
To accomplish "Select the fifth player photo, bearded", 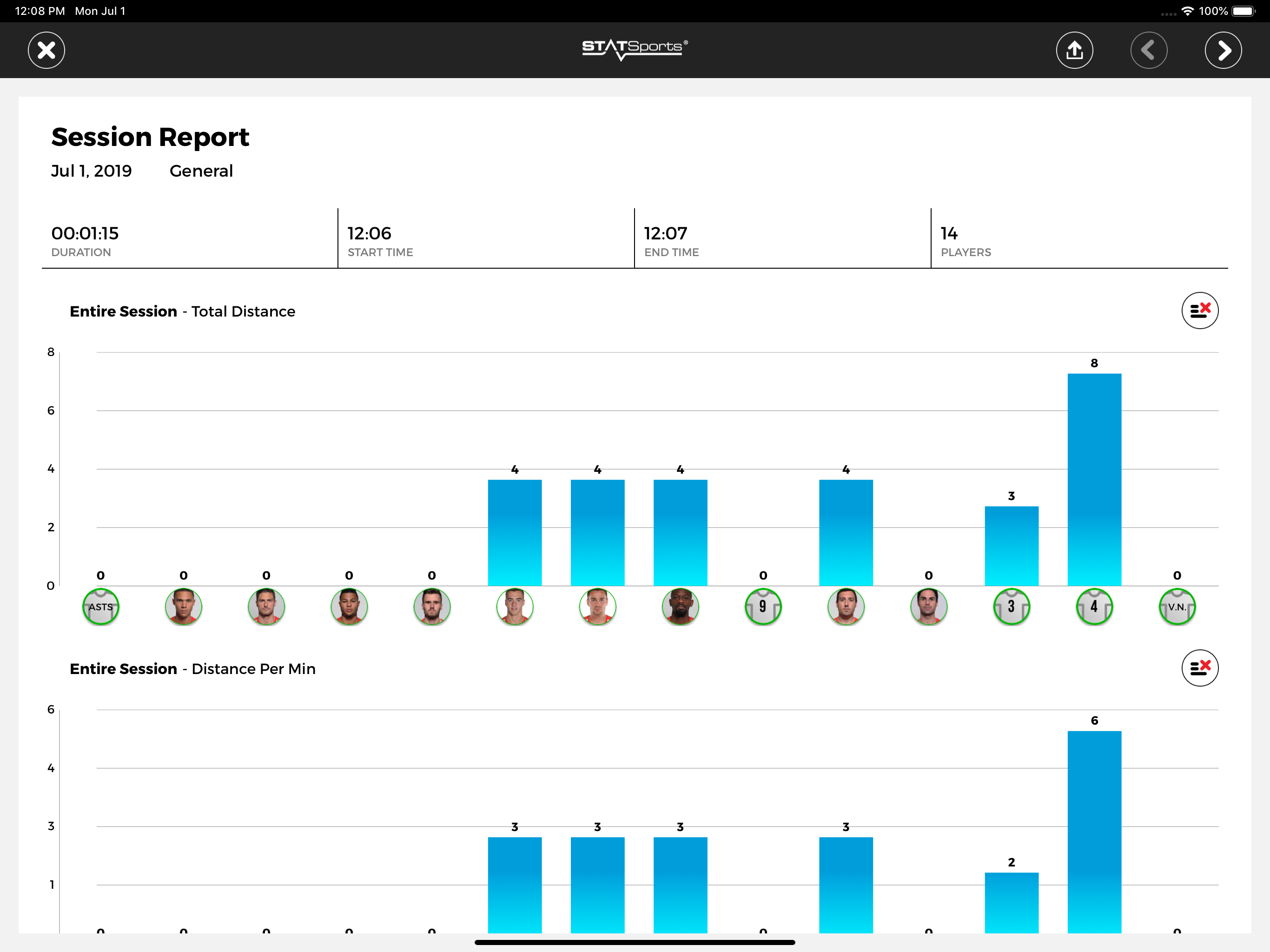I will tap(432, 607).
